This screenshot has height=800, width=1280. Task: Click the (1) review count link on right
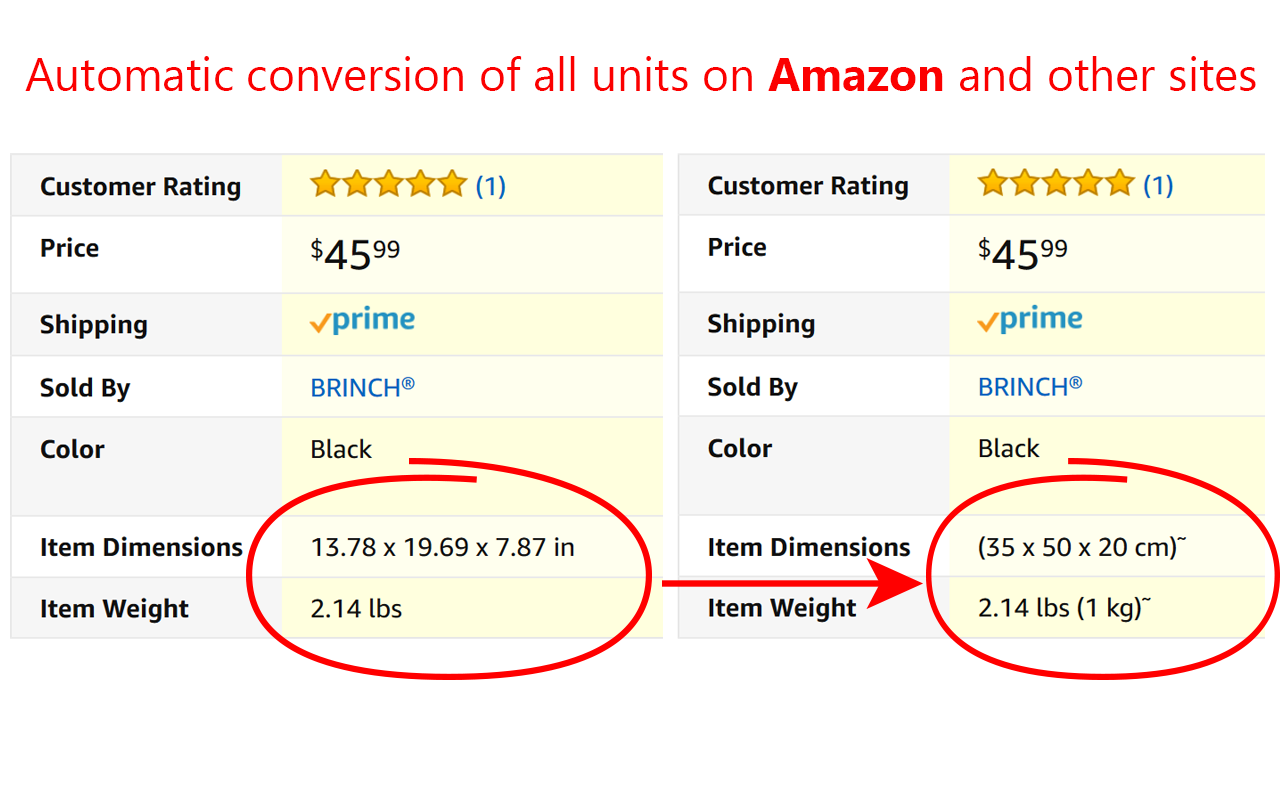pos(1158,183)
